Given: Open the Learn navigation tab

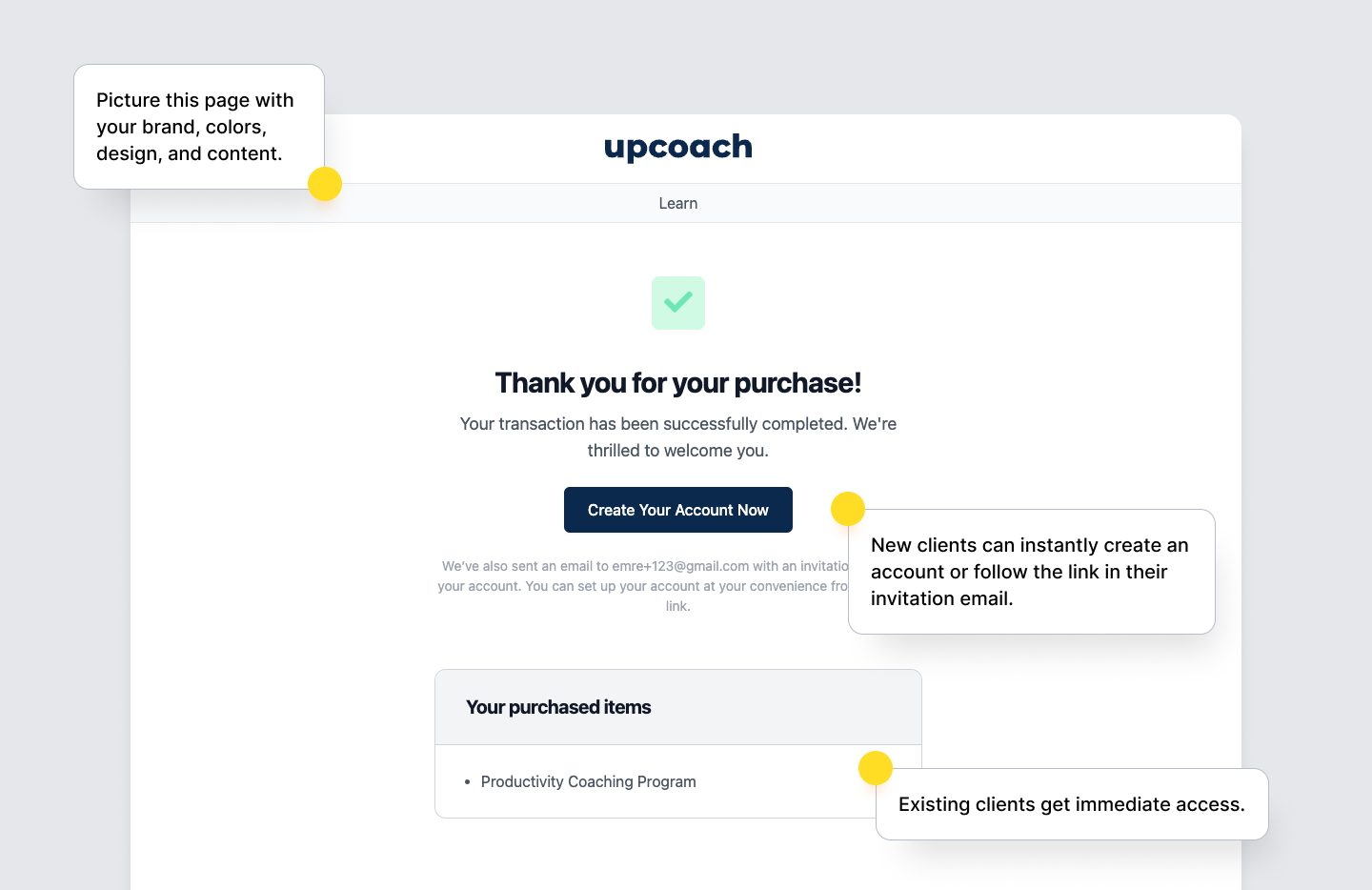Looking at the screenshot, I should [x=677, y=204].
